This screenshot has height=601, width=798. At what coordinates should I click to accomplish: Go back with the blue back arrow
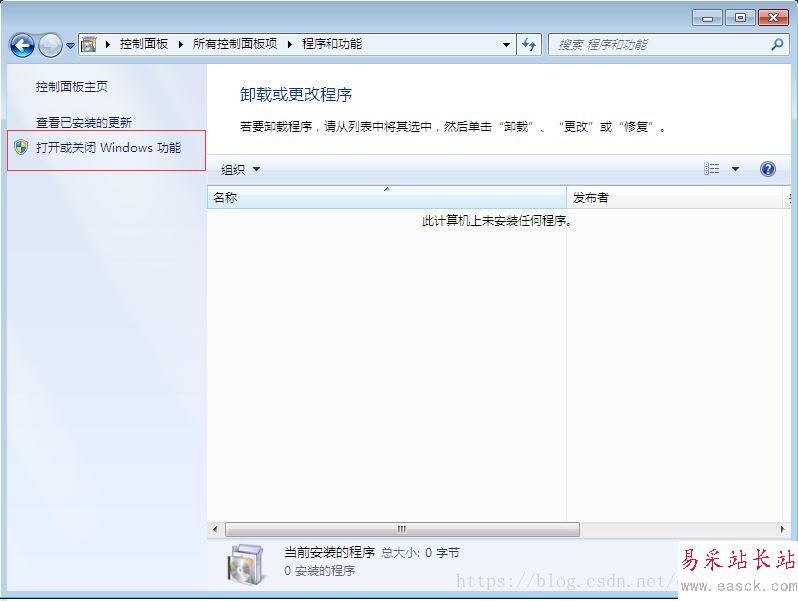(22, 46)
